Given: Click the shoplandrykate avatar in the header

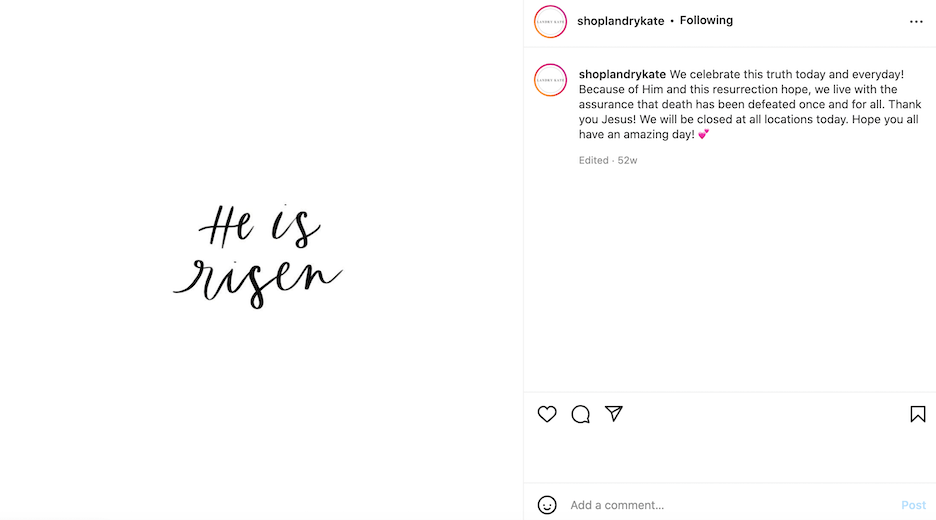Looking at the screenshot, I should tap(550, 21).
